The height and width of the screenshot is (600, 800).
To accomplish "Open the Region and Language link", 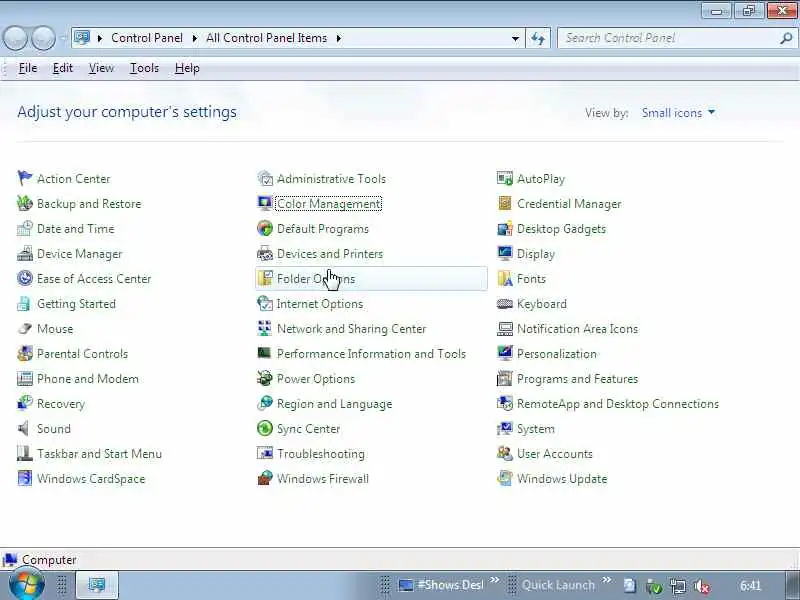I will click(334, 404).
